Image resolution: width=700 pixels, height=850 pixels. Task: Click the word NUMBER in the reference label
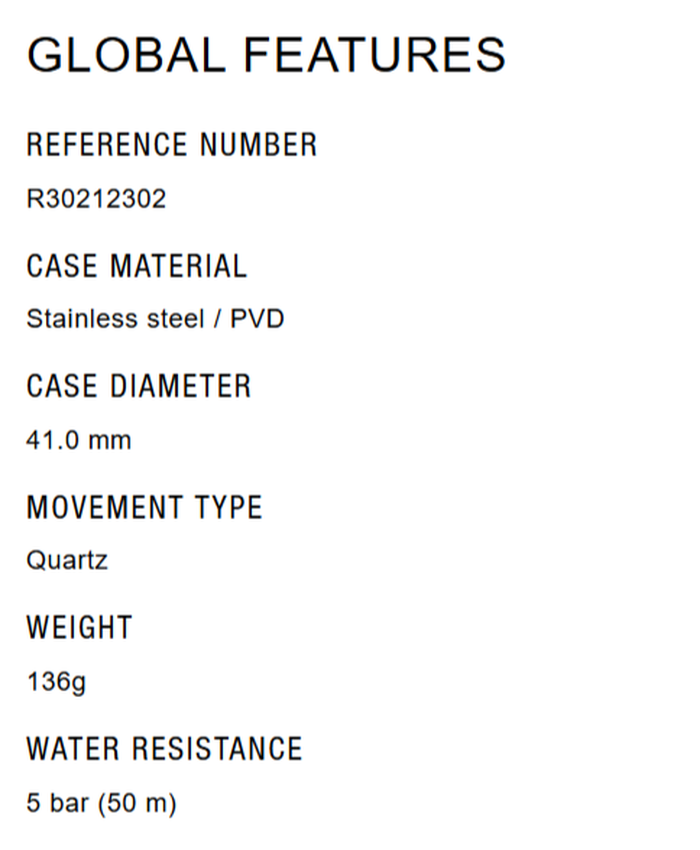pyautogui.click(x=259, y=145)
